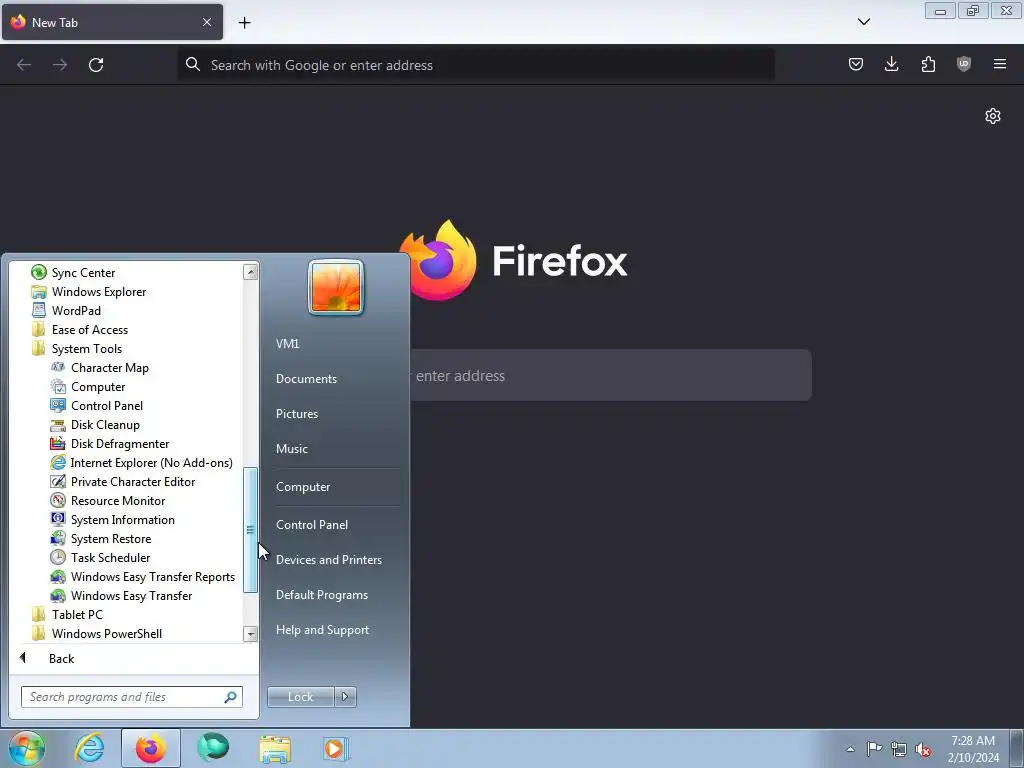This screenshot has height=768, width=1024.
Task: Open Internet Explorer from the taskbar
Action: coord(89,748)
